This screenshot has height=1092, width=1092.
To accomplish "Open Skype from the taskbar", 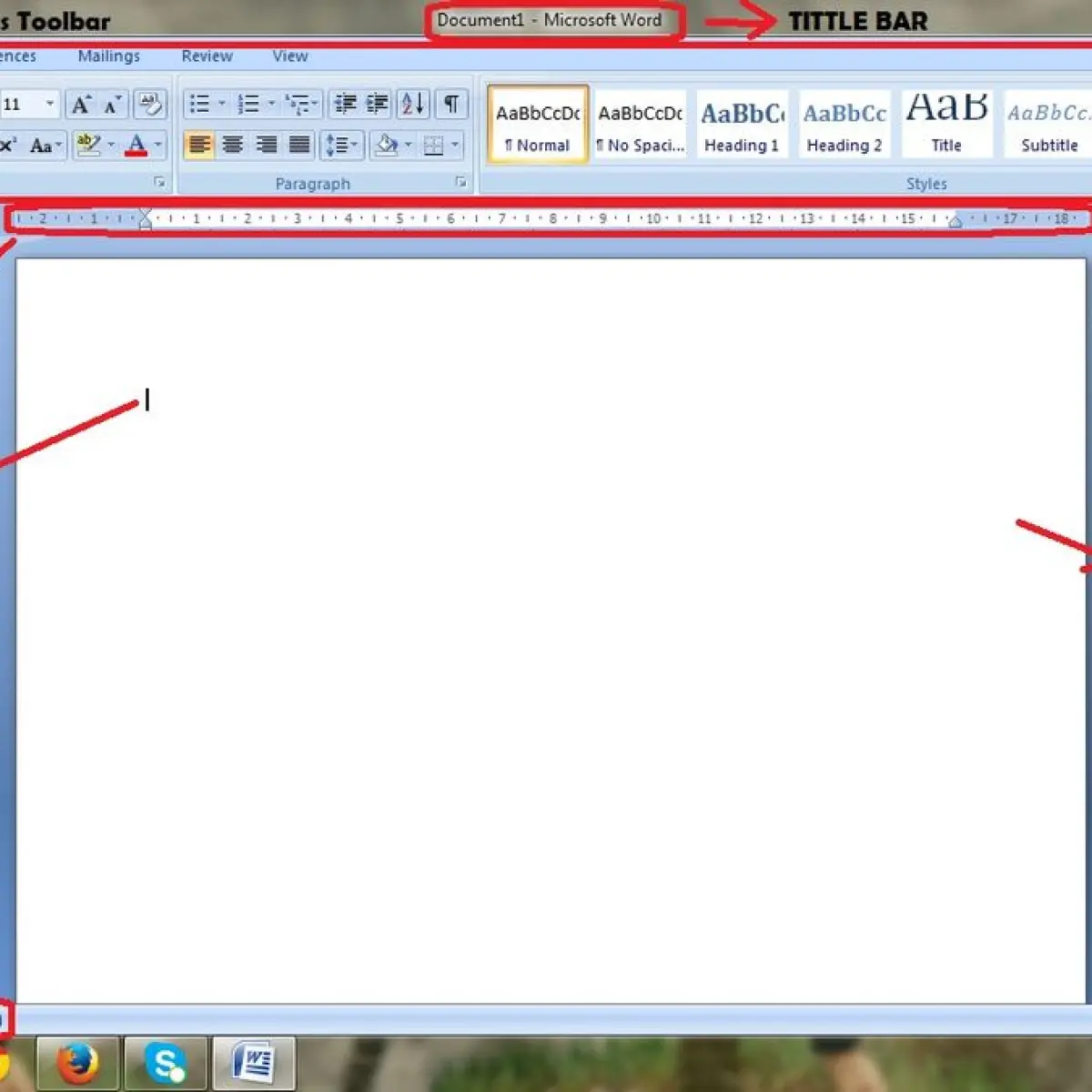I will coord(166,1062).
